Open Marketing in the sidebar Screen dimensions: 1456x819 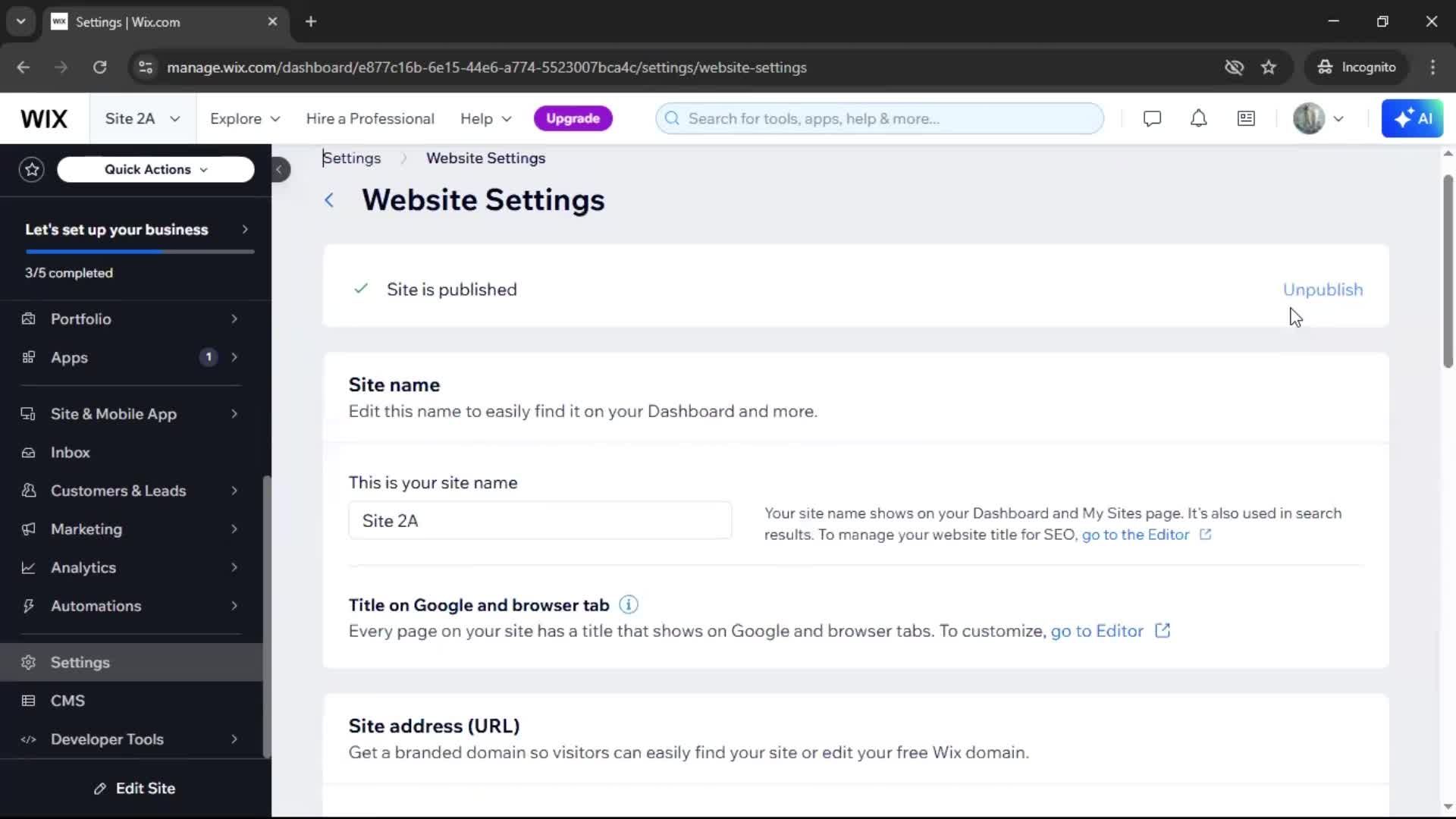point(131,529)
